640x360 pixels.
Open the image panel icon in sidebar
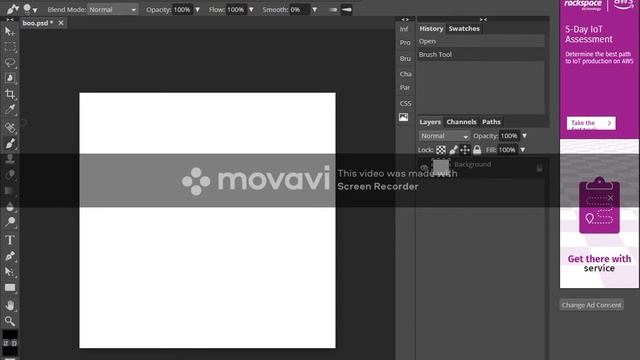403,118
